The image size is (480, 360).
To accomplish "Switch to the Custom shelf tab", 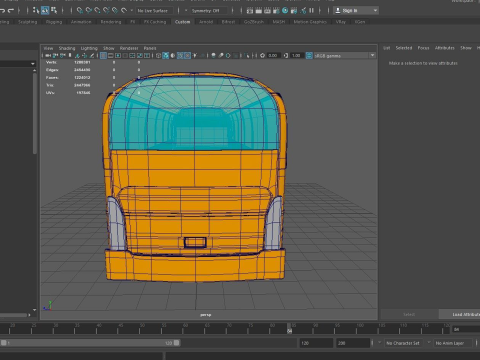I will coord(183,22).
